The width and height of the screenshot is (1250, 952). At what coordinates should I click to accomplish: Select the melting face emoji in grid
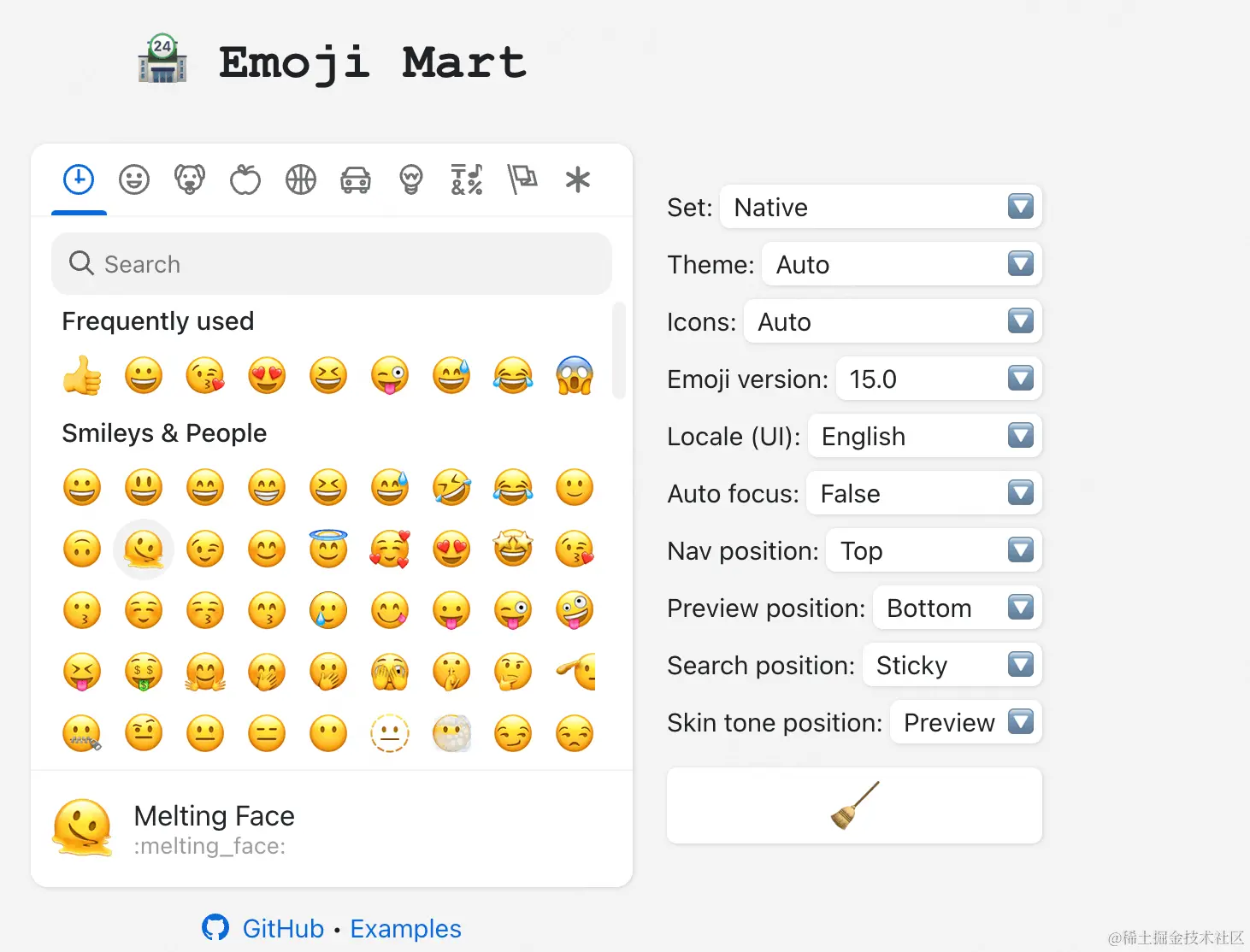pyautogui.click(x=144, y=549)
